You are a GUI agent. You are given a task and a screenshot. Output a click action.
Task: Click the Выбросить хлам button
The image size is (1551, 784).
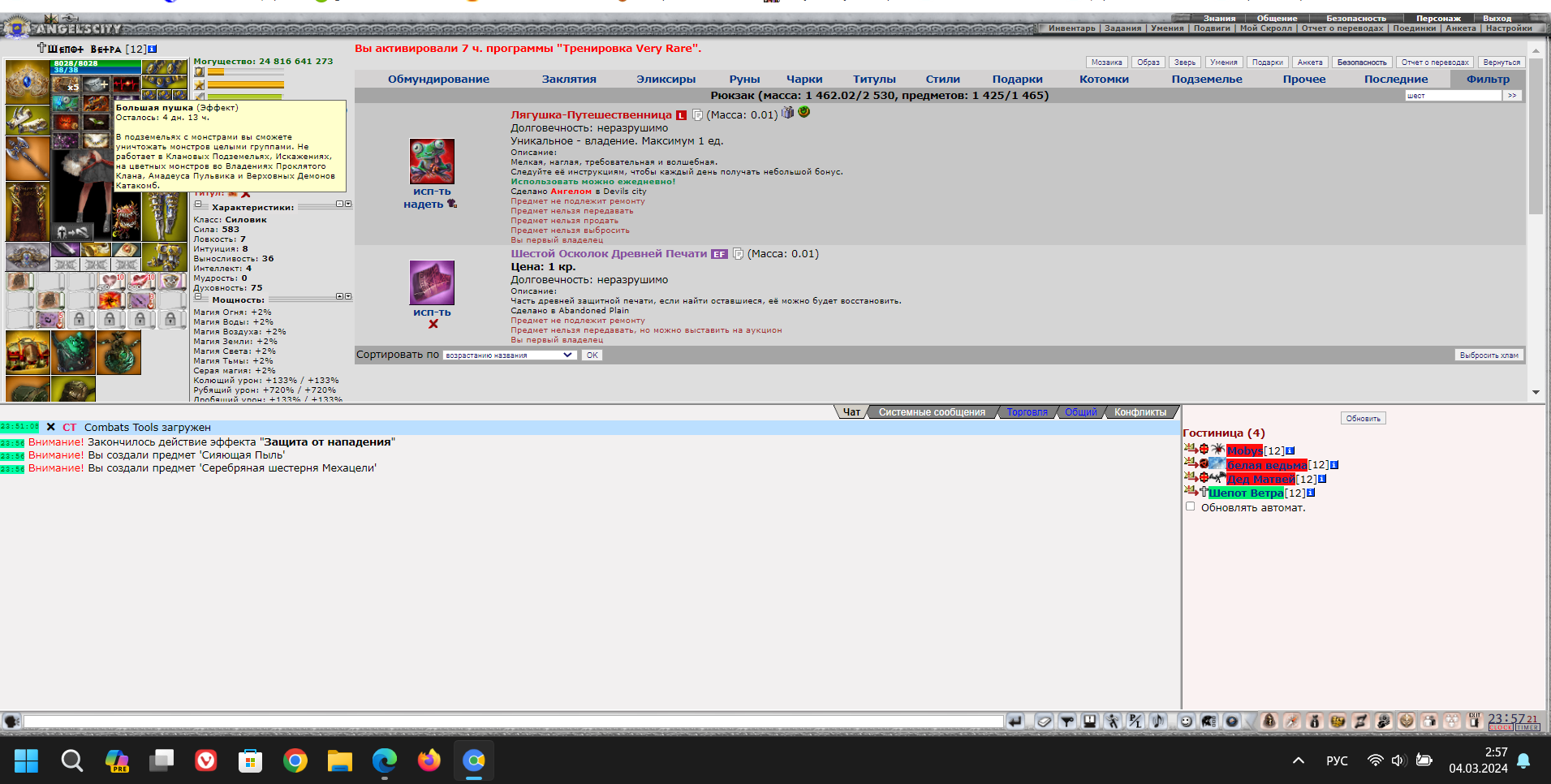1489,355
